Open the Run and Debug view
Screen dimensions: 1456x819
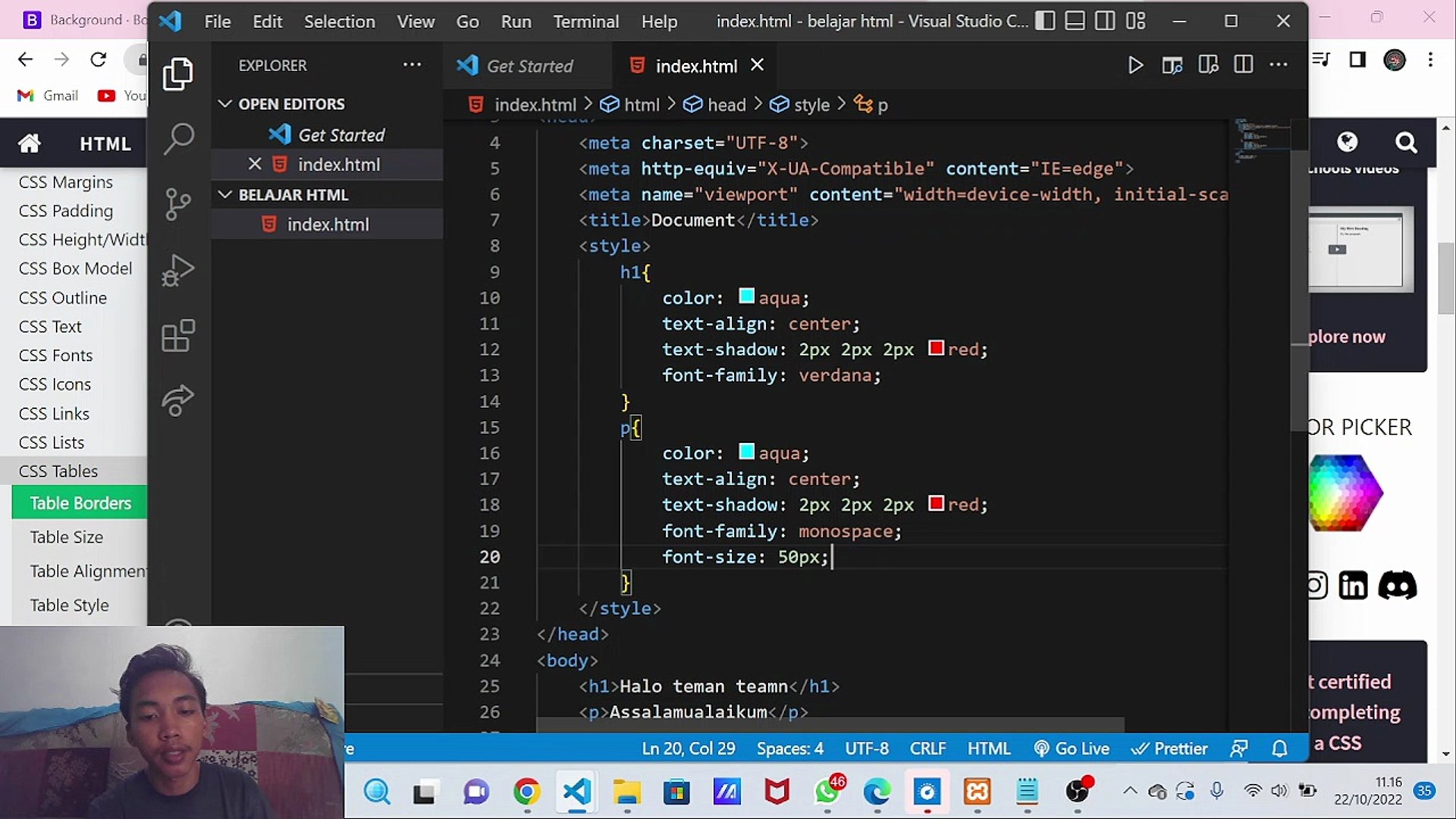tap(178, 270)
